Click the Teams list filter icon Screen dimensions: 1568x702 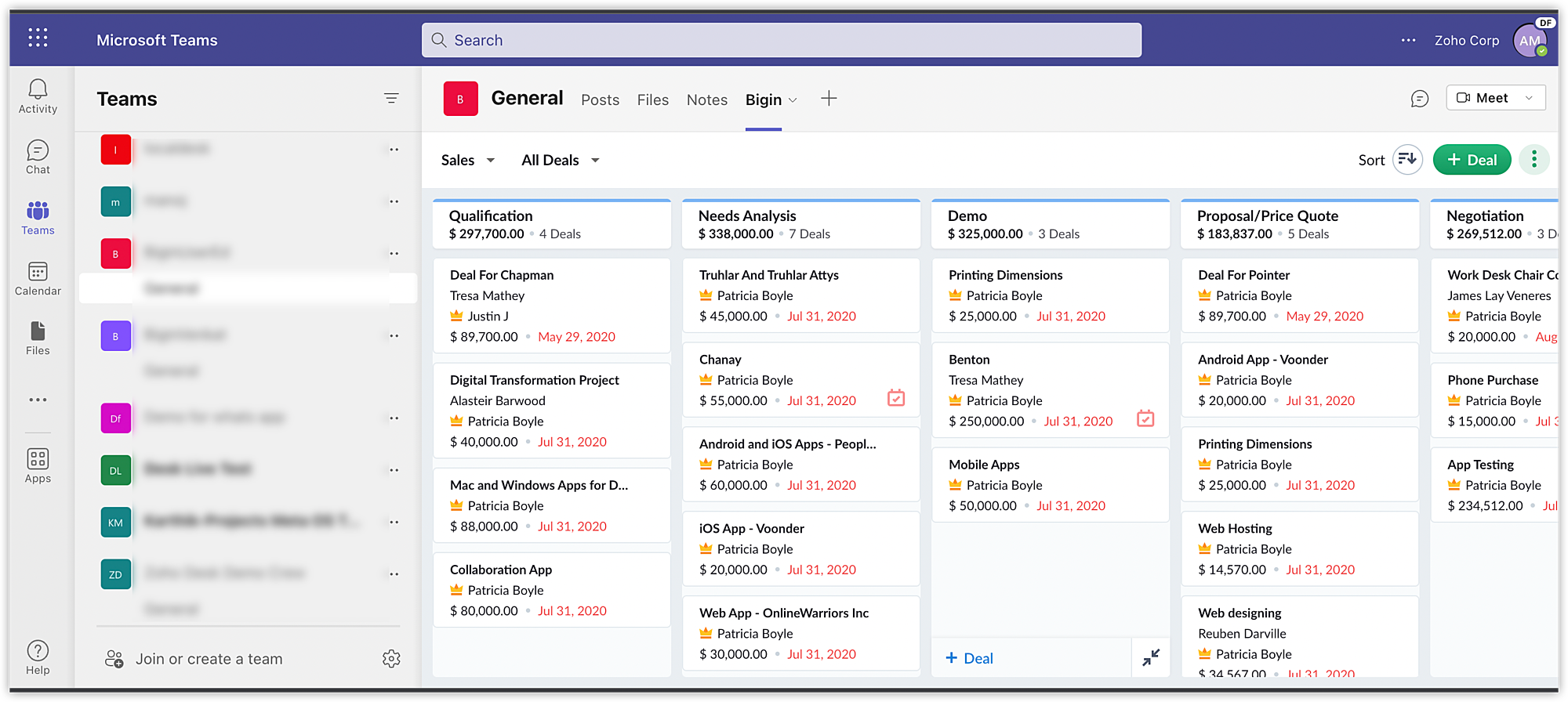click(x=391, y=99)
